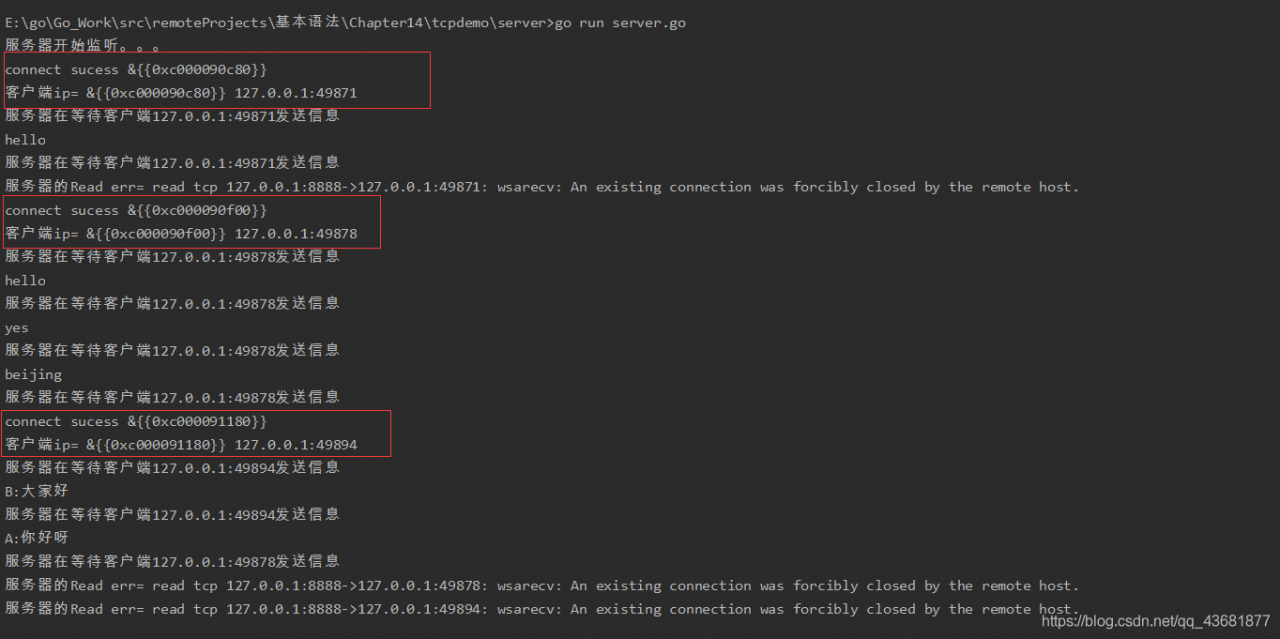Screen dimensions: 1280x639
Task: Click the Read err line for port 49894
Action: (x=542, y=609)
